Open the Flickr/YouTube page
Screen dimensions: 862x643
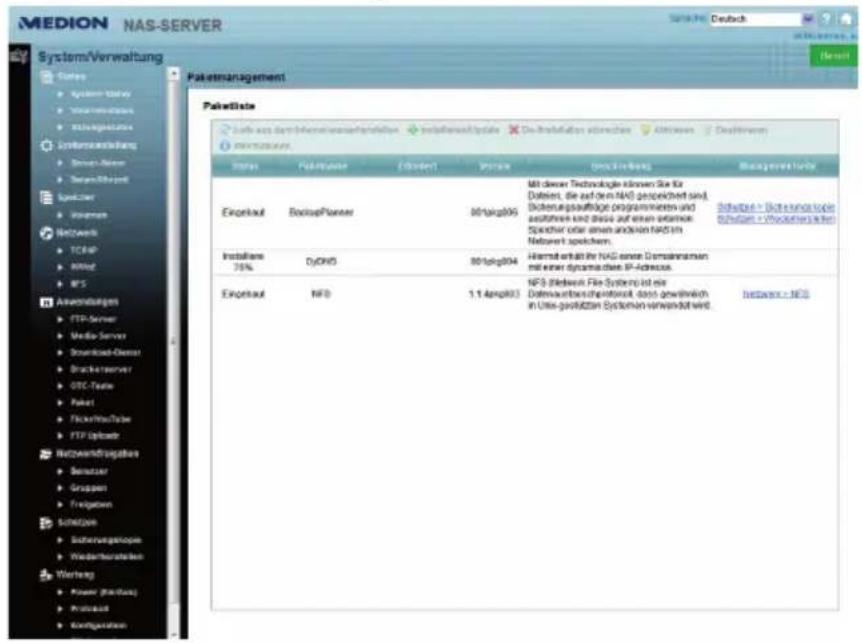(x=100, y=419)
